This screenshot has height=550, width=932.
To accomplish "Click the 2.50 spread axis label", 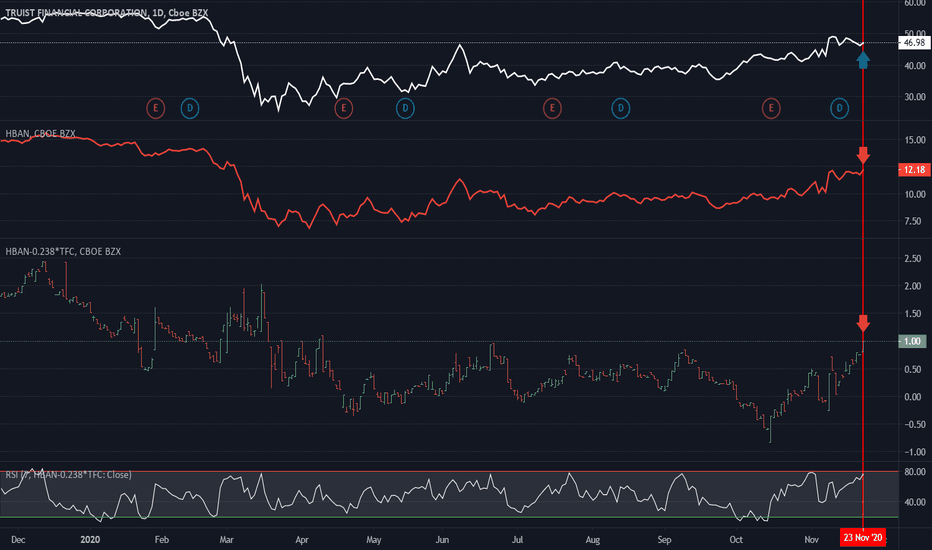I will tap(912, 259).
